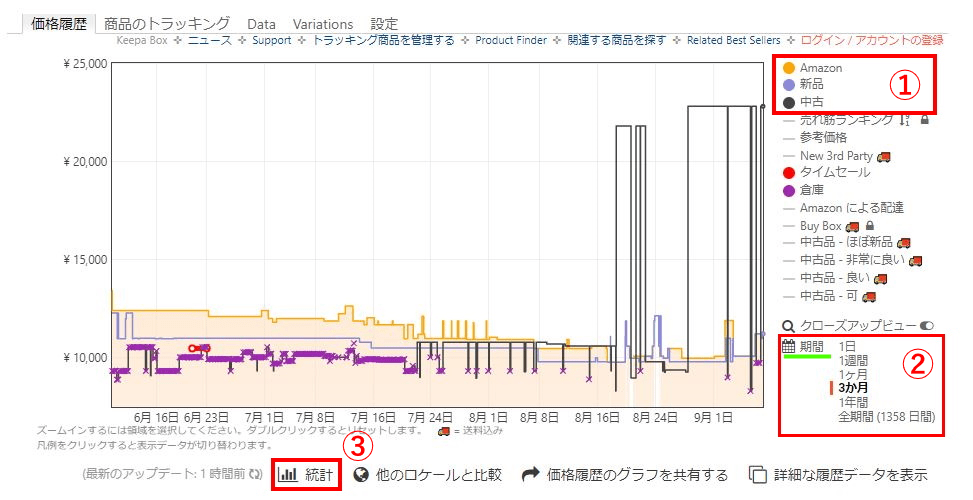The width and height of the screenshot is (973, 500).
Task: Hide the 中古 used price series
Action: 811,102
